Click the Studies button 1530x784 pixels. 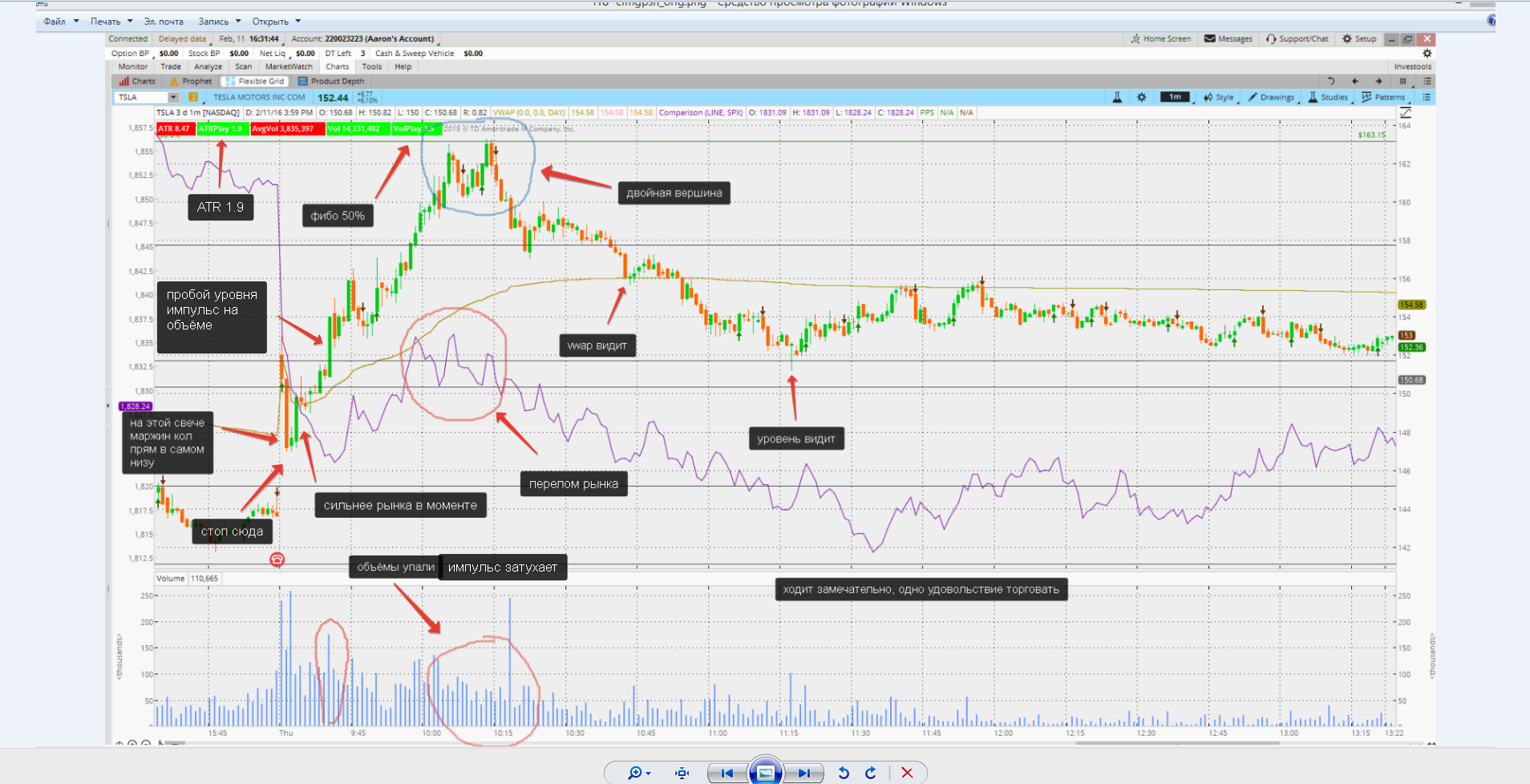(x=1328, y=97)
